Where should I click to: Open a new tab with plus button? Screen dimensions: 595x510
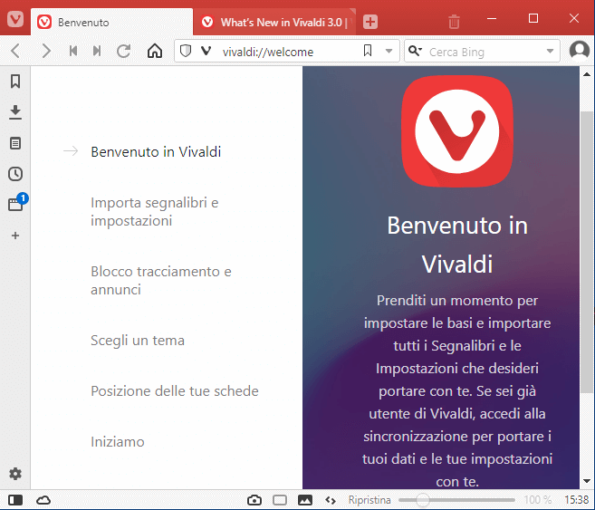370,22
